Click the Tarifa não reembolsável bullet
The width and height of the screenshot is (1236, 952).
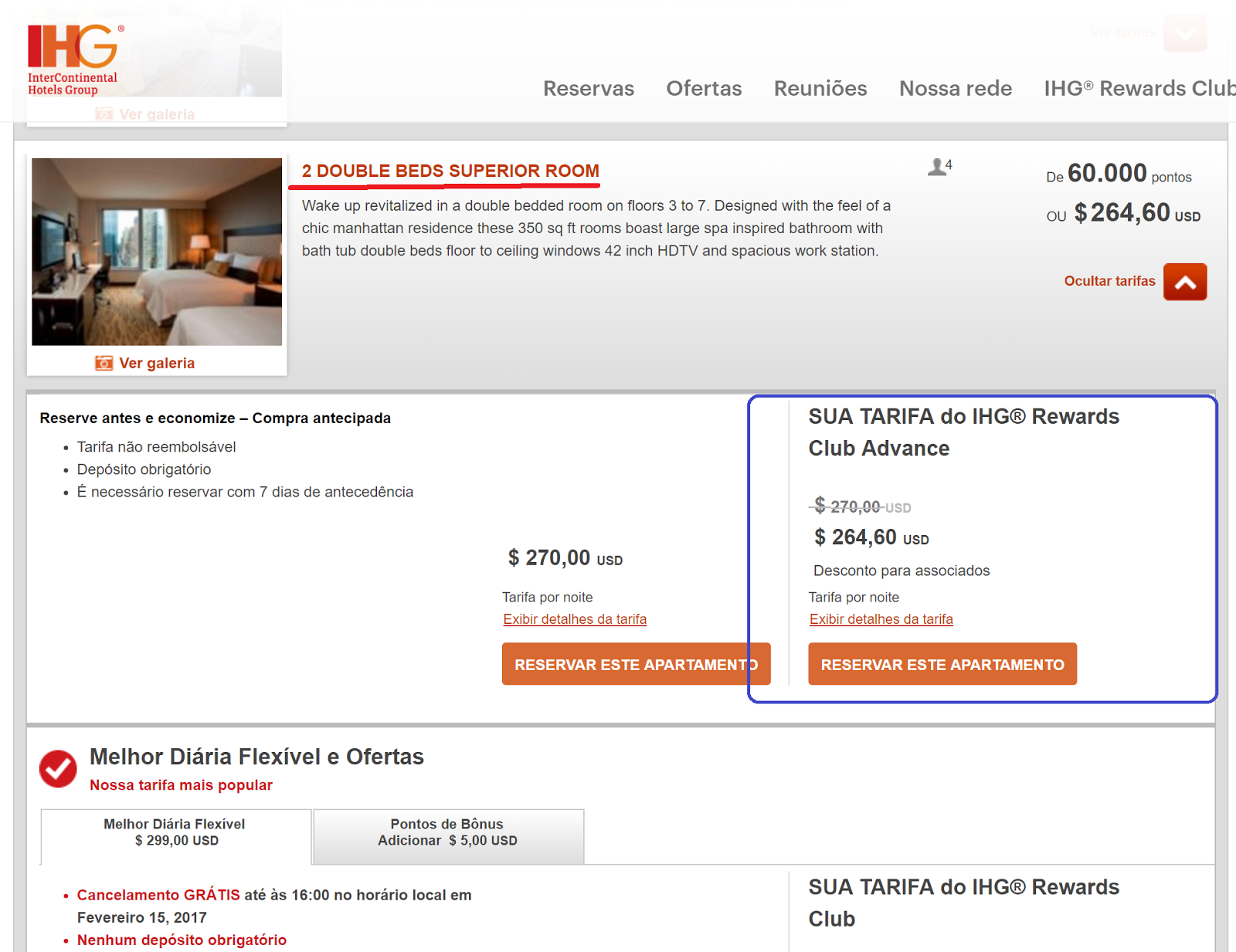(157, 447)
